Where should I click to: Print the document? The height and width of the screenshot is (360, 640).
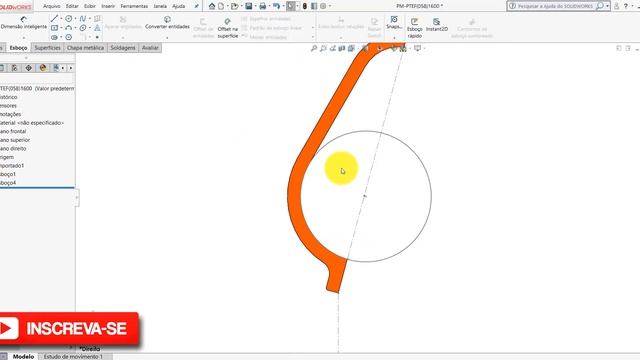point(262,6)
